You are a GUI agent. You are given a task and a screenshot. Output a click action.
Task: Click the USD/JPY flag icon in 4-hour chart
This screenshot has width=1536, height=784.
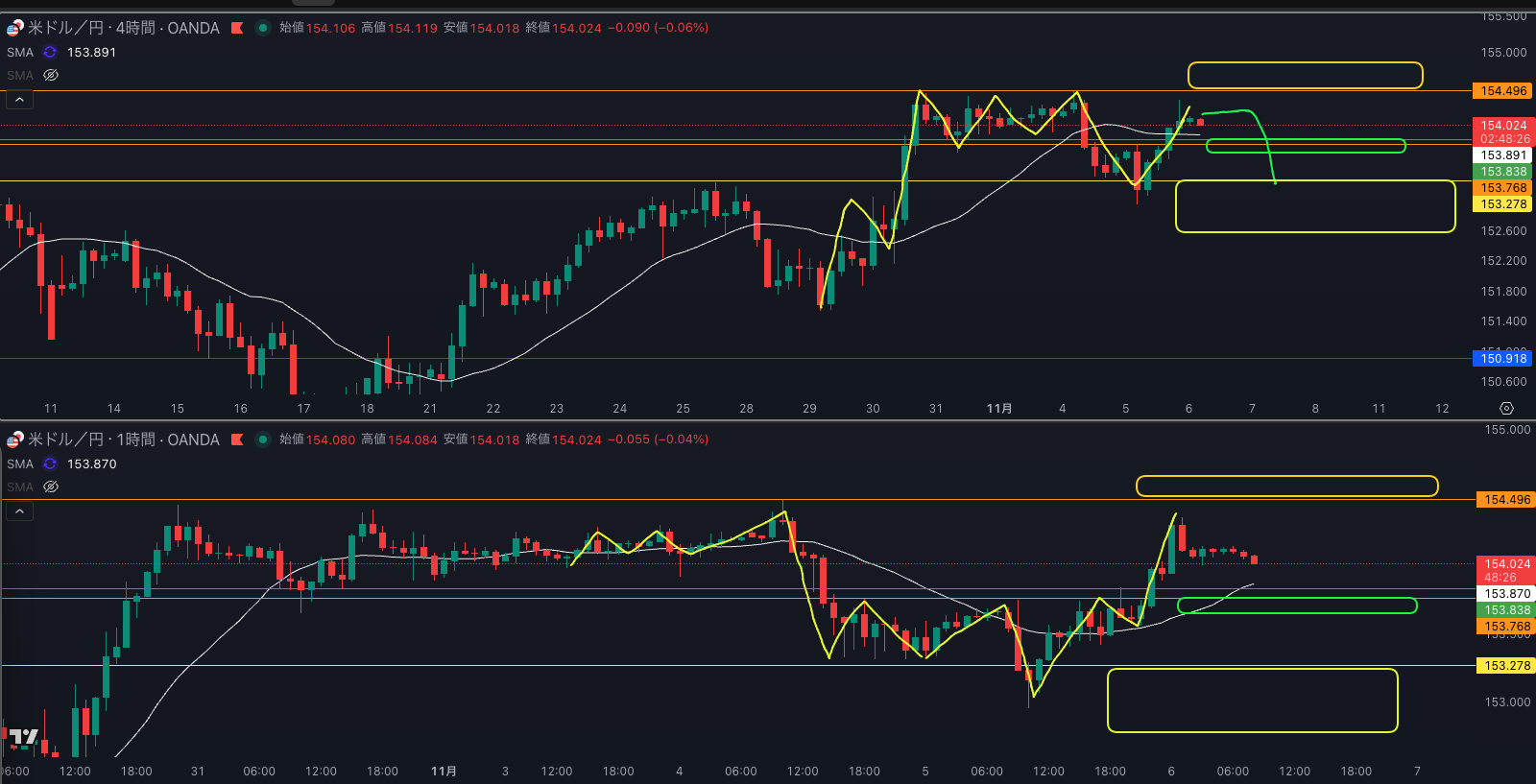pos(14,28)
